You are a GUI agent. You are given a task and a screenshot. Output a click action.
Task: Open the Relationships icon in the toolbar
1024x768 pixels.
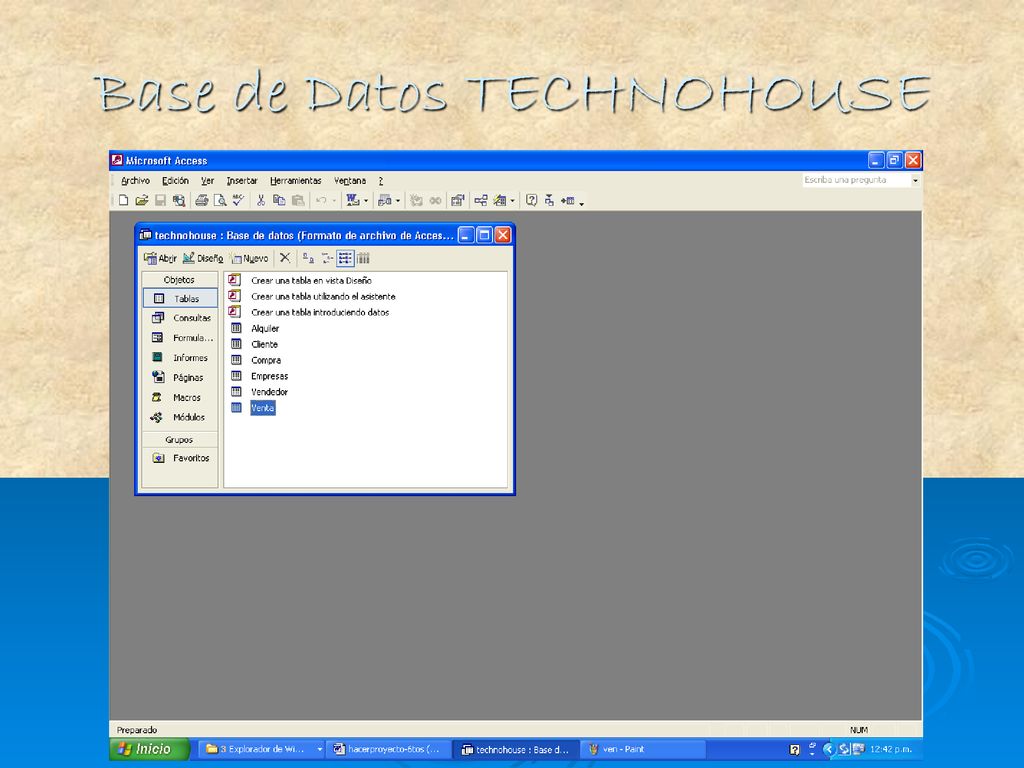coord(481,200)
